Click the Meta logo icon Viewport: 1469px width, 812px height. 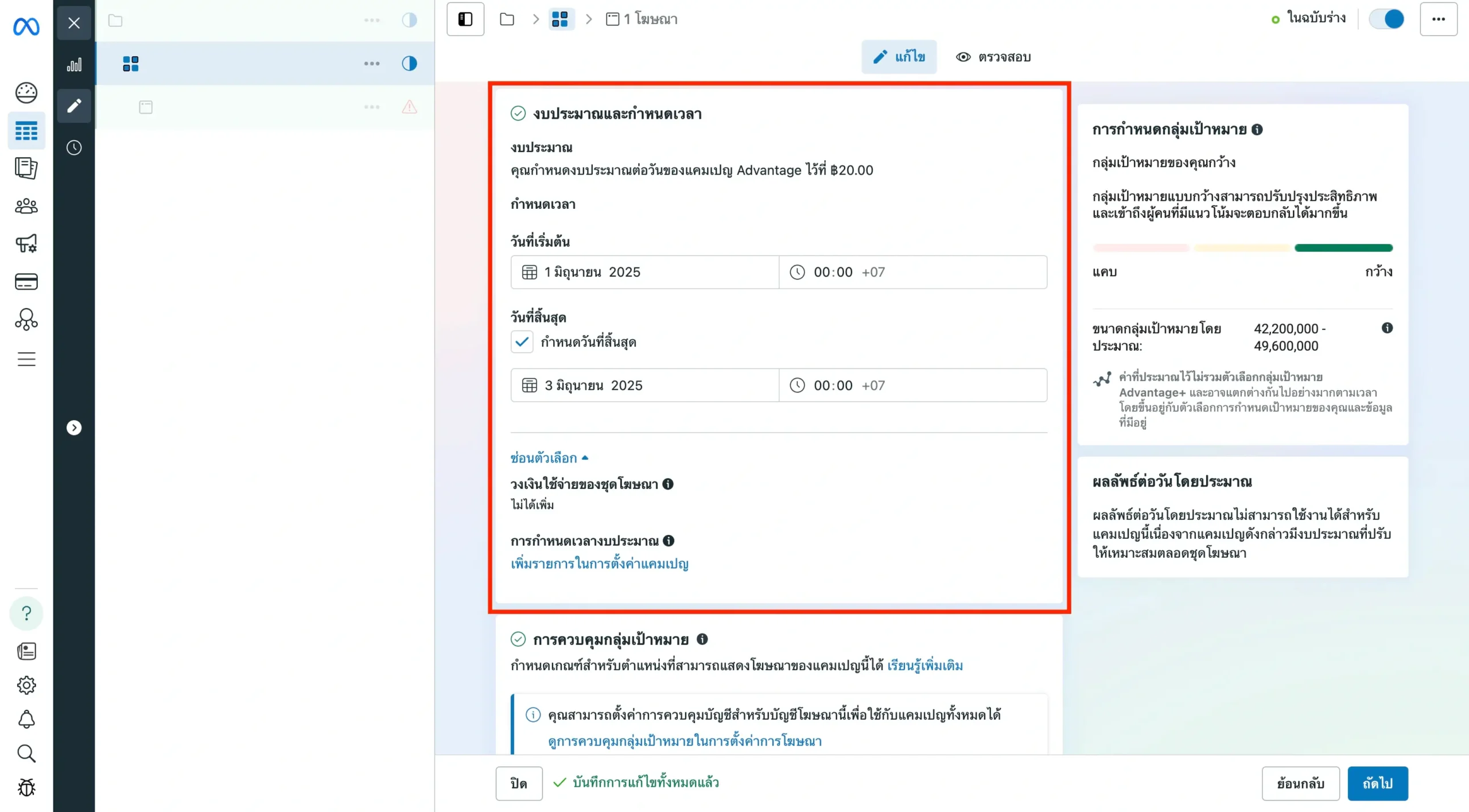pos(26,26)
